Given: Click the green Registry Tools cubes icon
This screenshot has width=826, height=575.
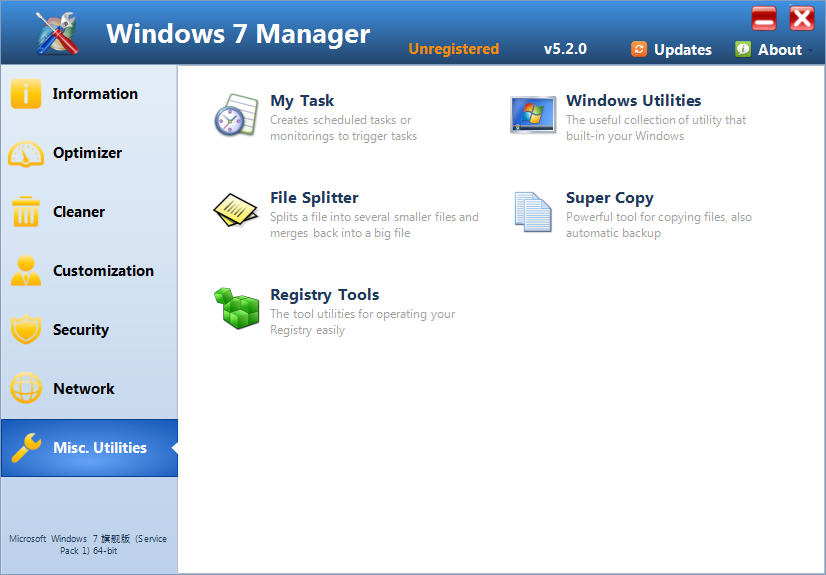Looking at the screenshot, I should click(x=236, y=309).
